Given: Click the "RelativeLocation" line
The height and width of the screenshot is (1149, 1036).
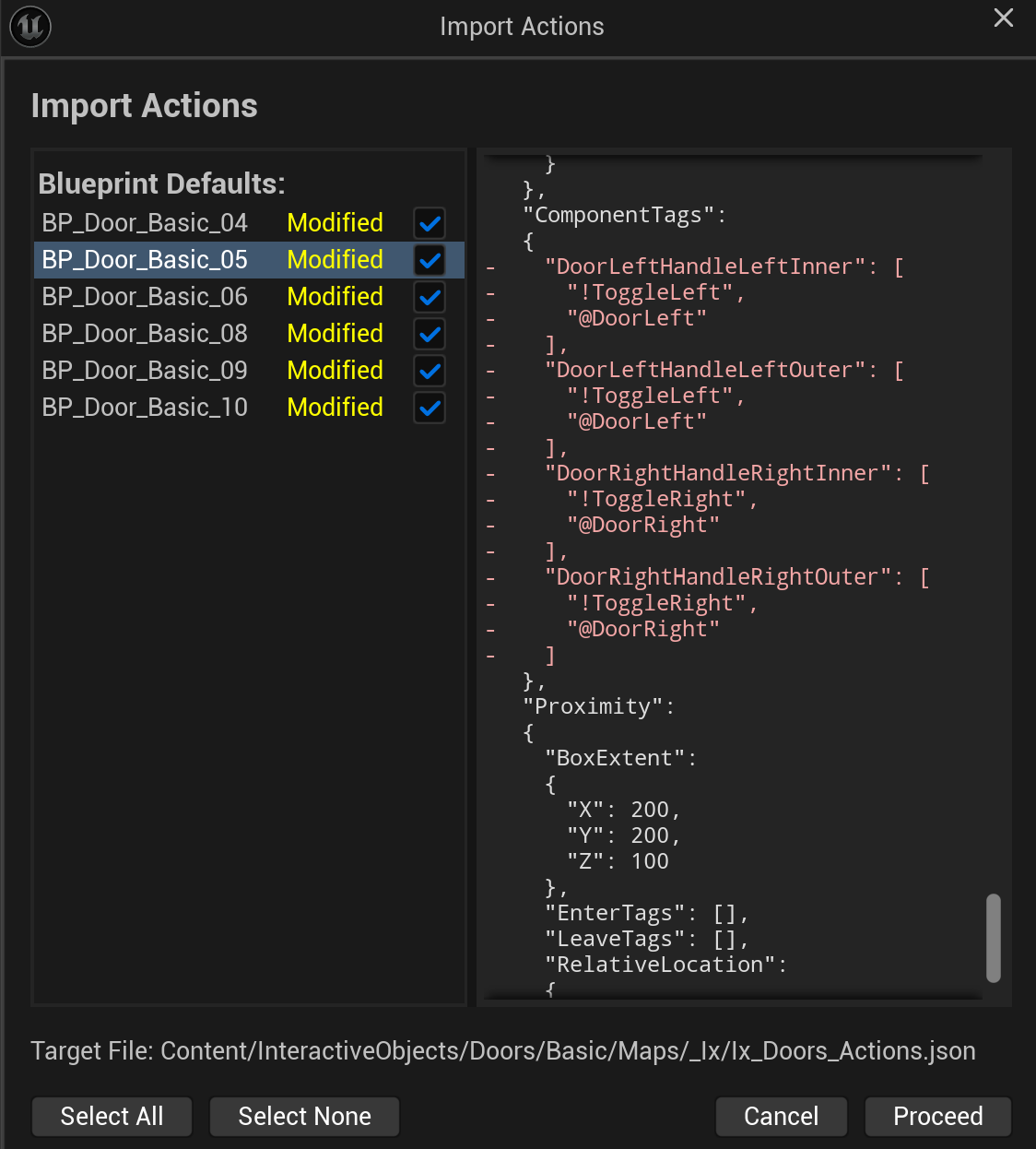Looking at the screenshot, I should click(x=665, y=965).
